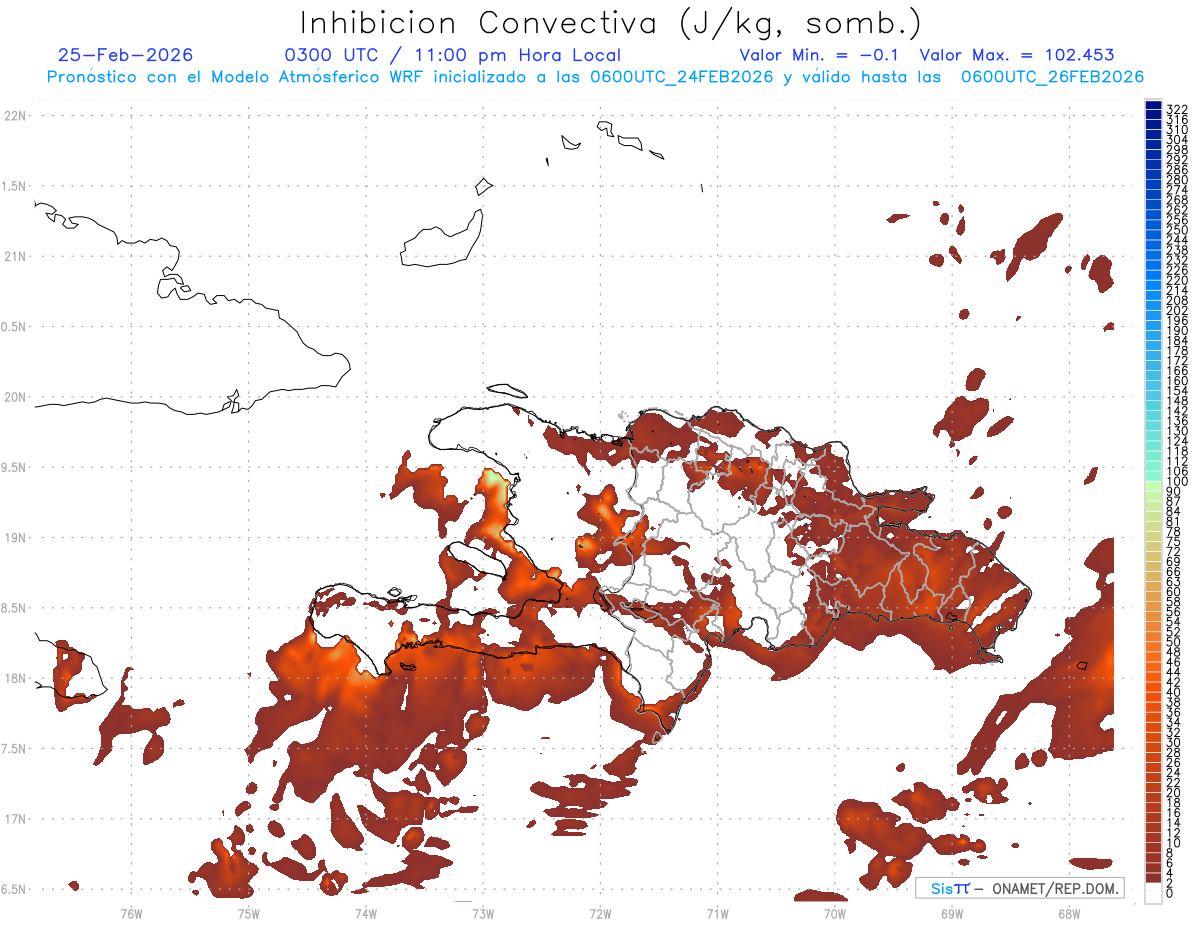The height and width of the screenshot is (927, 1200).
Task: Click the '72W' longitude label
Action: tap(600, 913)
